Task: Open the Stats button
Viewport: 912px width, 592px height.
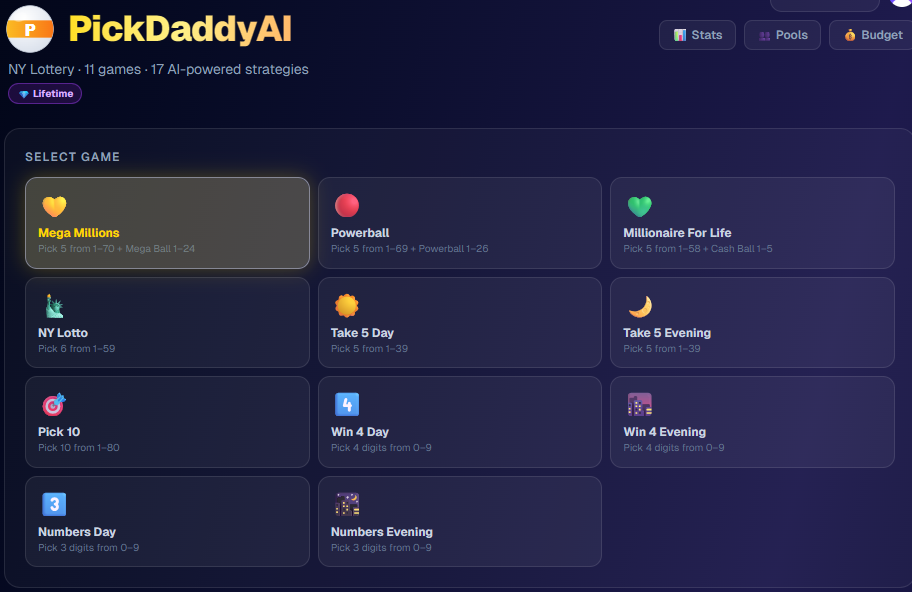Action: pos(697,35)
